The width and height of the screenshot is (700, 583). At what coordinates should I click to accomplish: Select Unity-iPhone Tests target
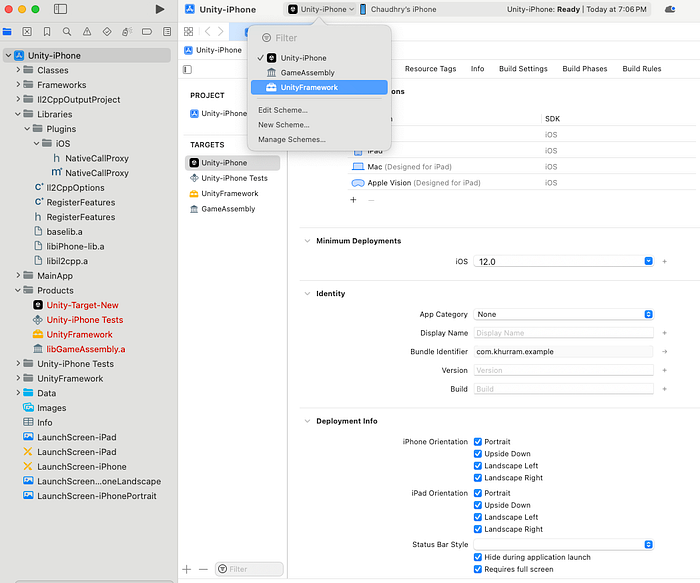pos(232,178)
